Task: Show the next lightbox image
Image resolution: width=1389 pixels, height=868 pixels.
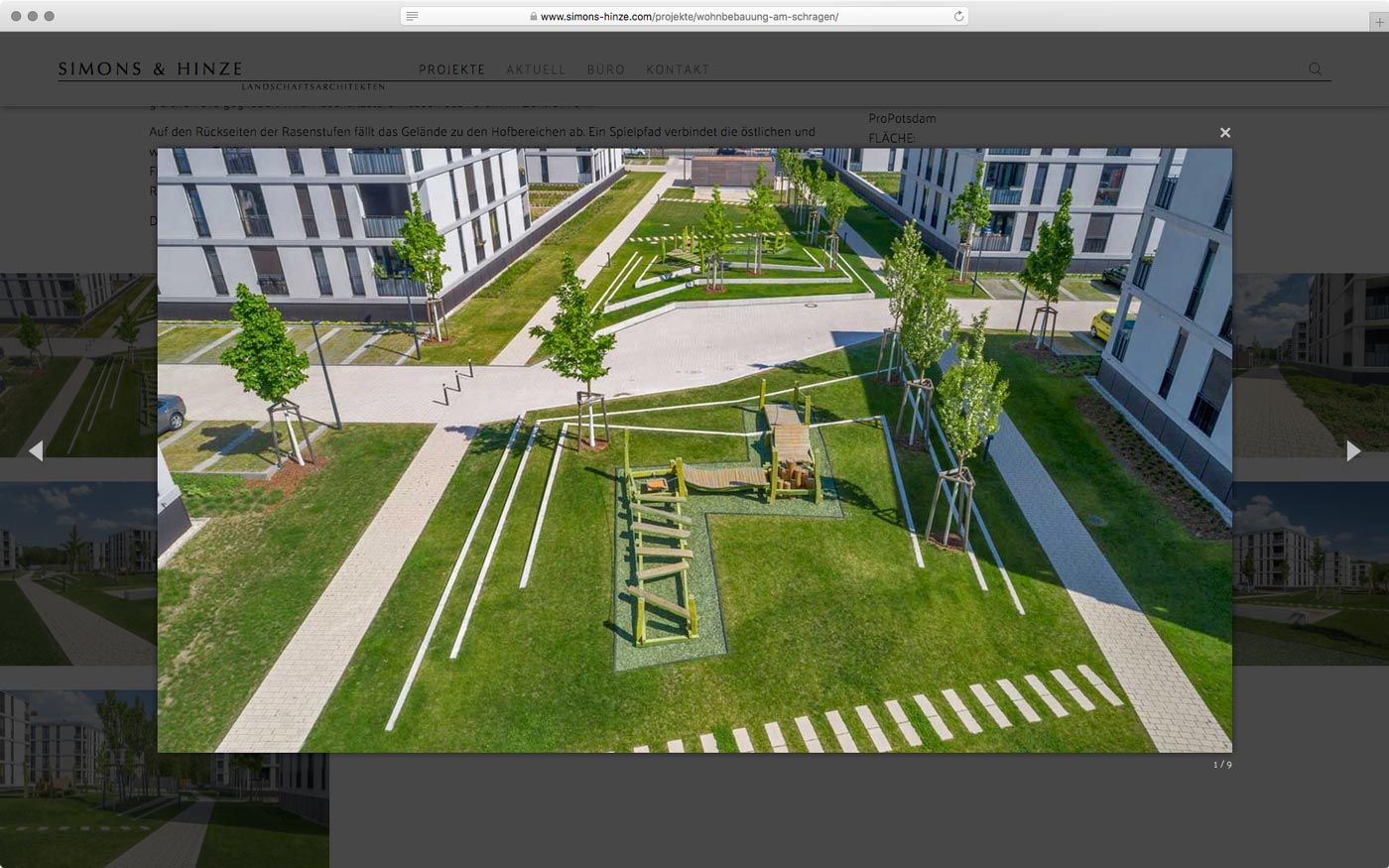Action: point(1353,451)
